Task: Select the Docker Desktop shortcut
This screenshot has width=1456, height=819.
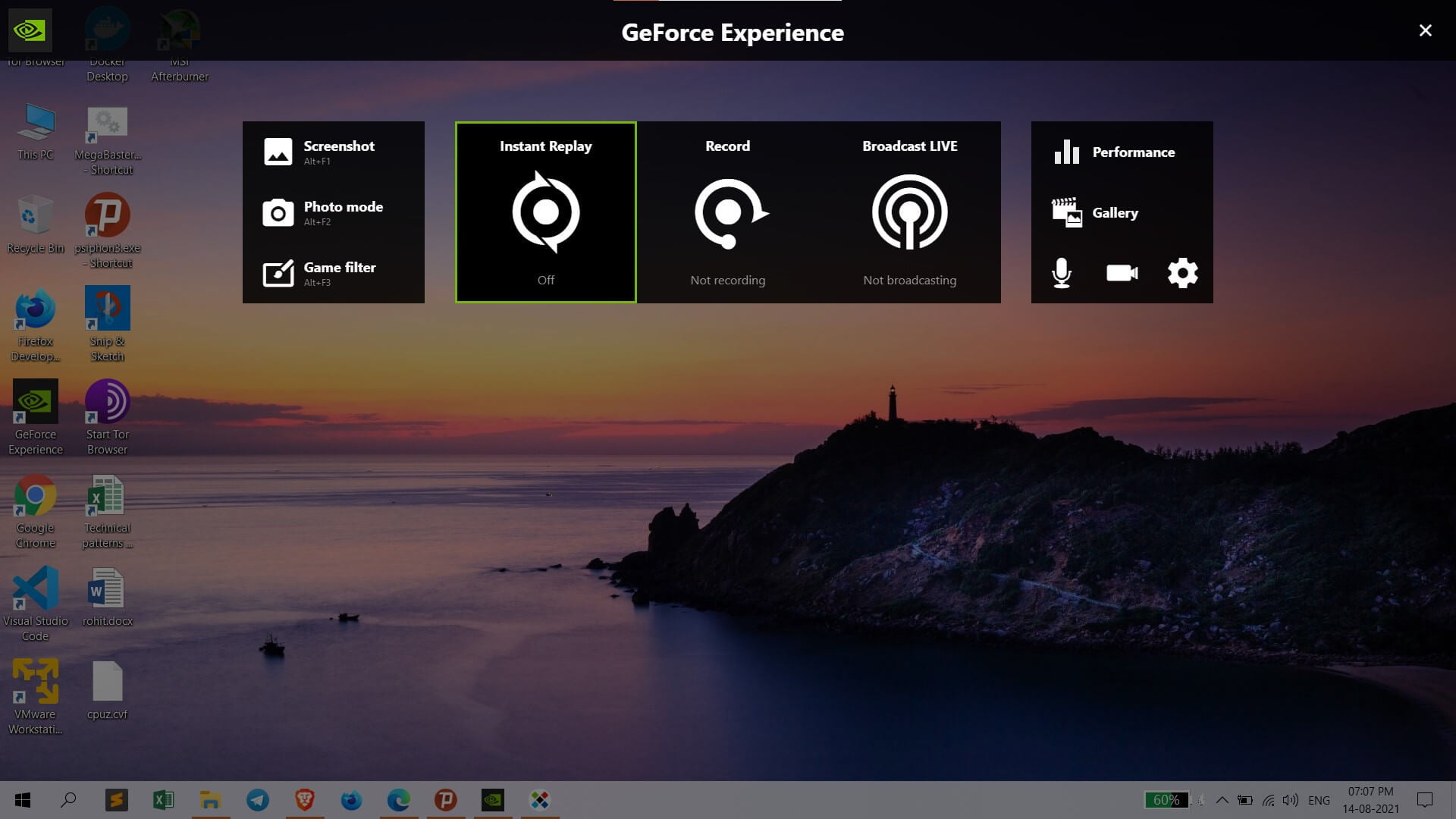Action: click(108, 44)
